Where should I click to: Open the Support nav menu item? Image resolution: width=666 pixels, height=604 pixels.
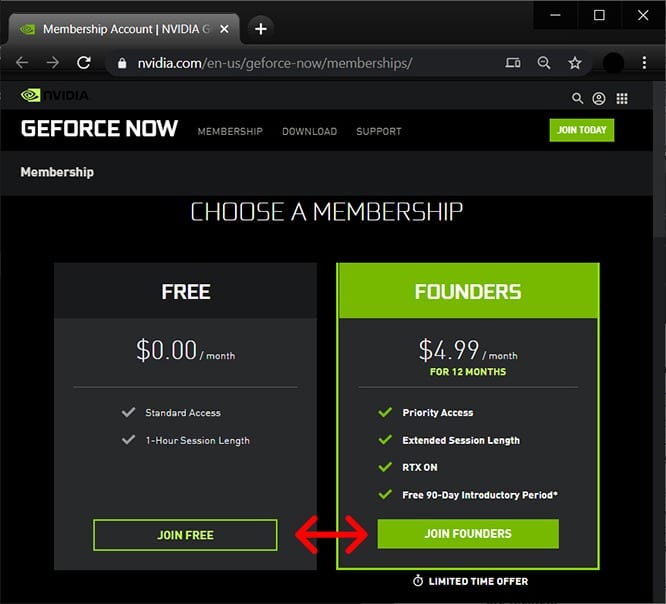(379, 131)
